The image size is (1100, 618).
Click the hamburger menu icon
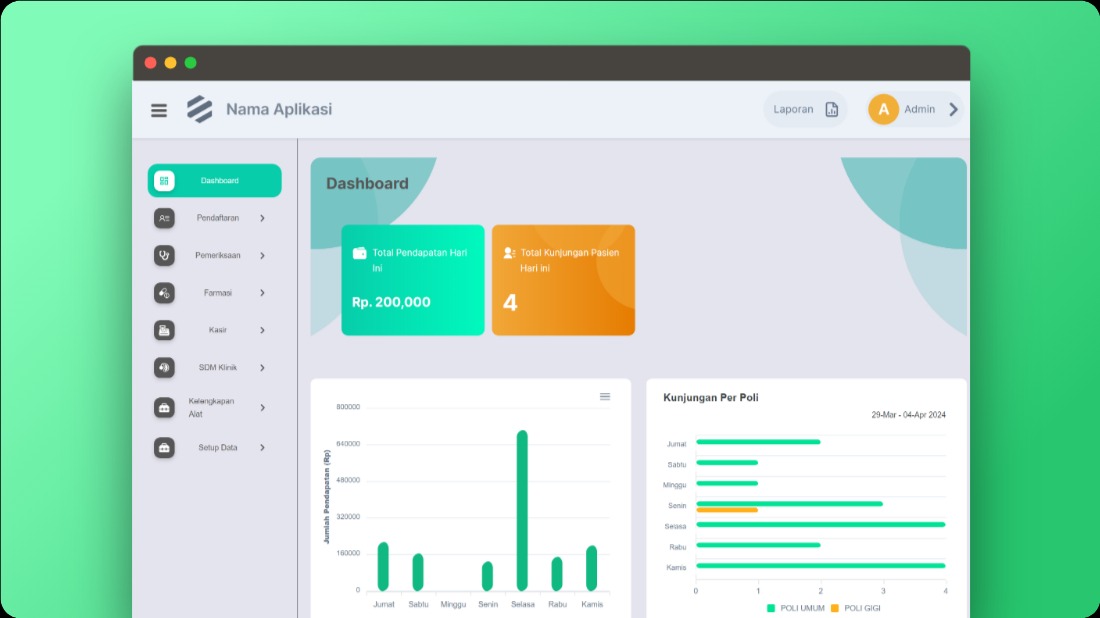pos(159,110)
